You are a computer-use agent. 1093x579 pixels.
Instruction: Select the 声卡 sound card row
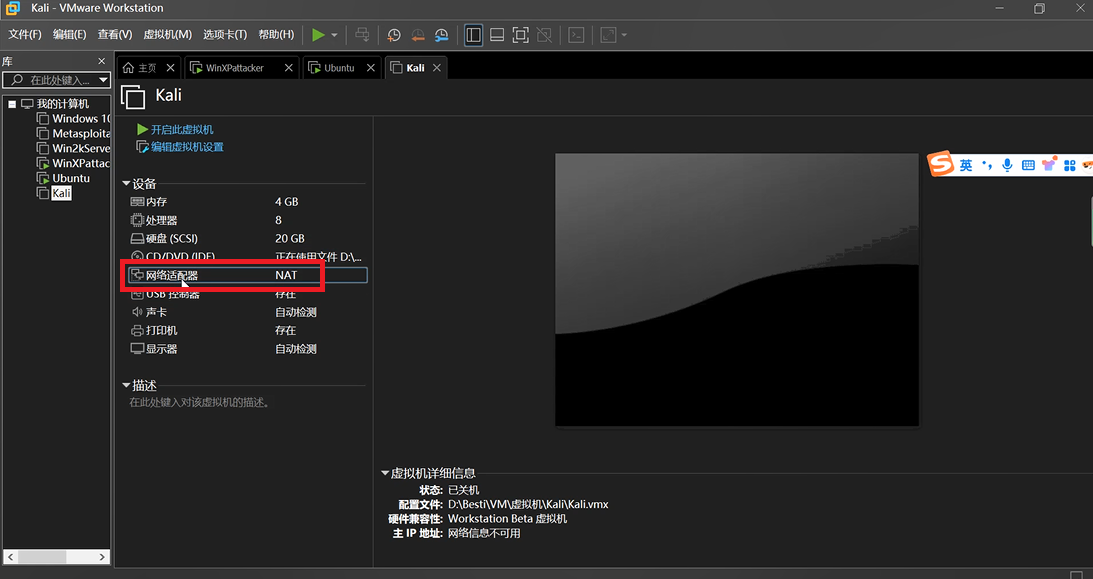pyautogui.click(x=247, y=312)
